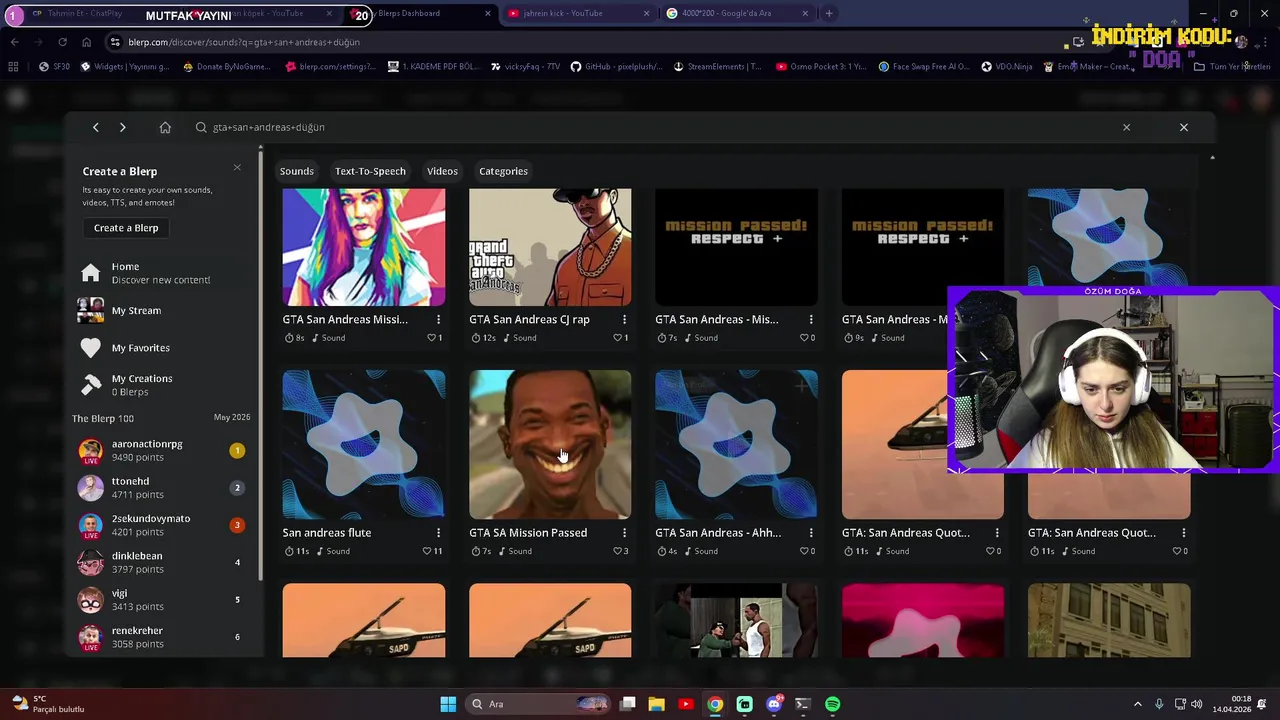Screen dimensions: 1280x720
Task: Open the terminal app on the taskbar
Action: click(x=803, y=704)
